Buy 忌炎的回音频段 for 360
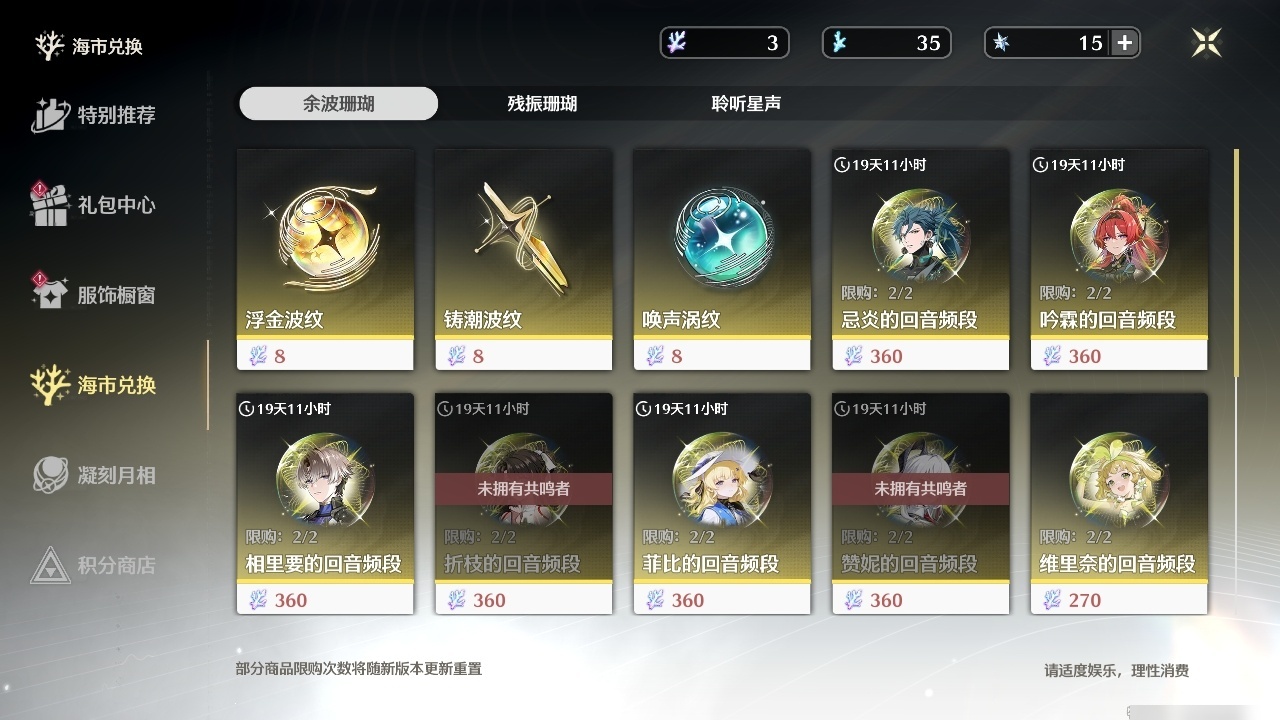Screen dimensions: 1280x720 click(x=920, y=260)
